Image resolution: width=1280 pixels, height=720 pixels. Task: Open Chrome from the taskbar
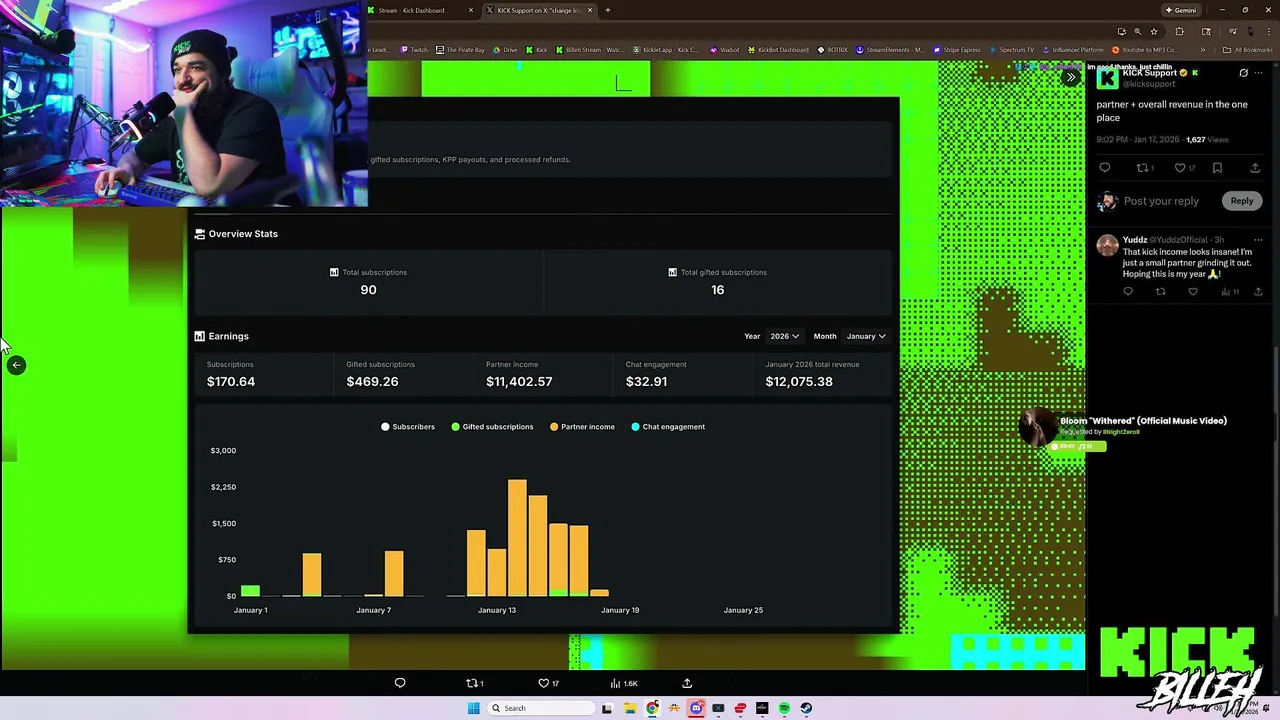click(652, 708)
